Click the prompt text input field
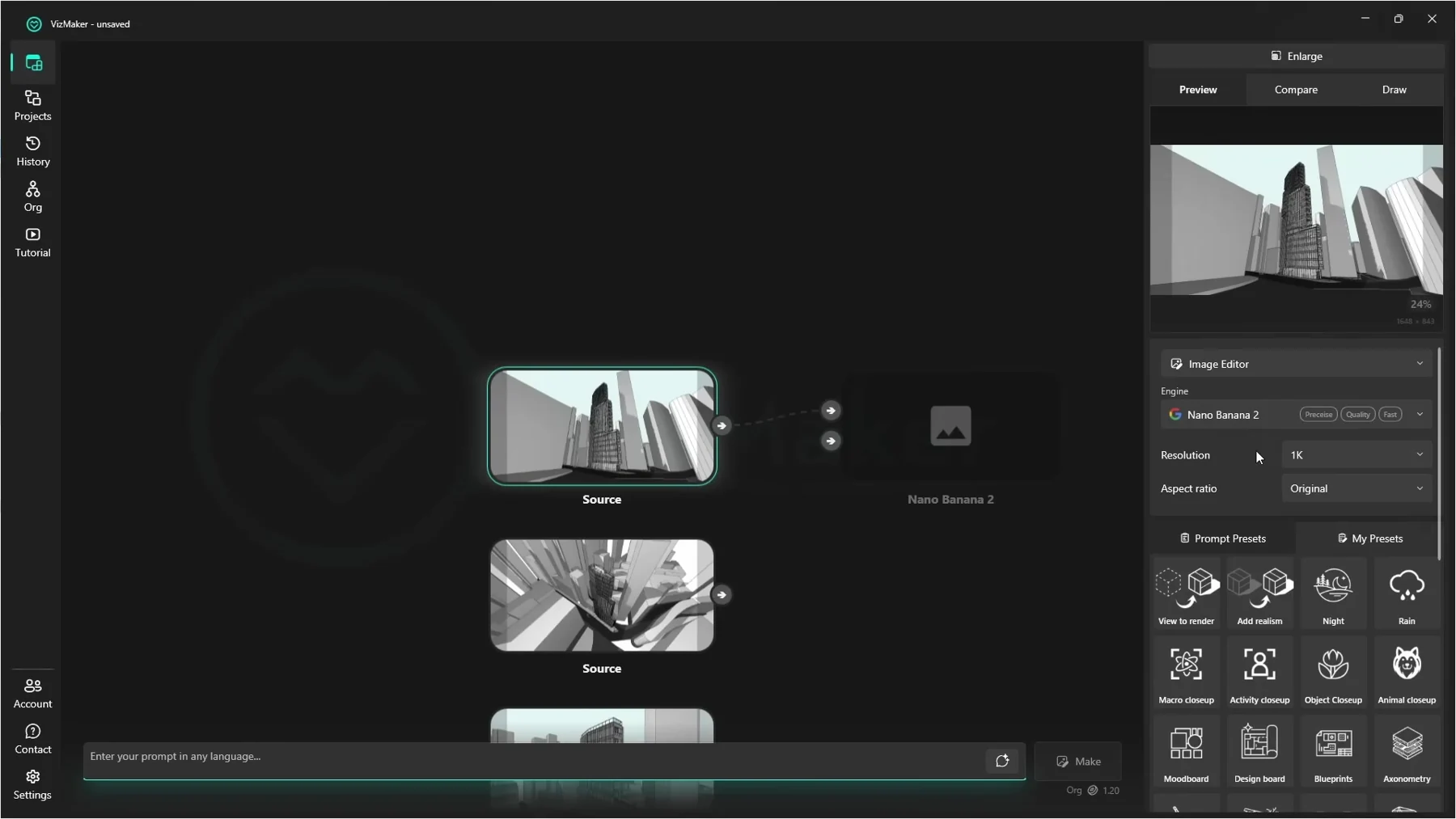Viewport: 1456px width, 819px height. [x=534, y=760]
